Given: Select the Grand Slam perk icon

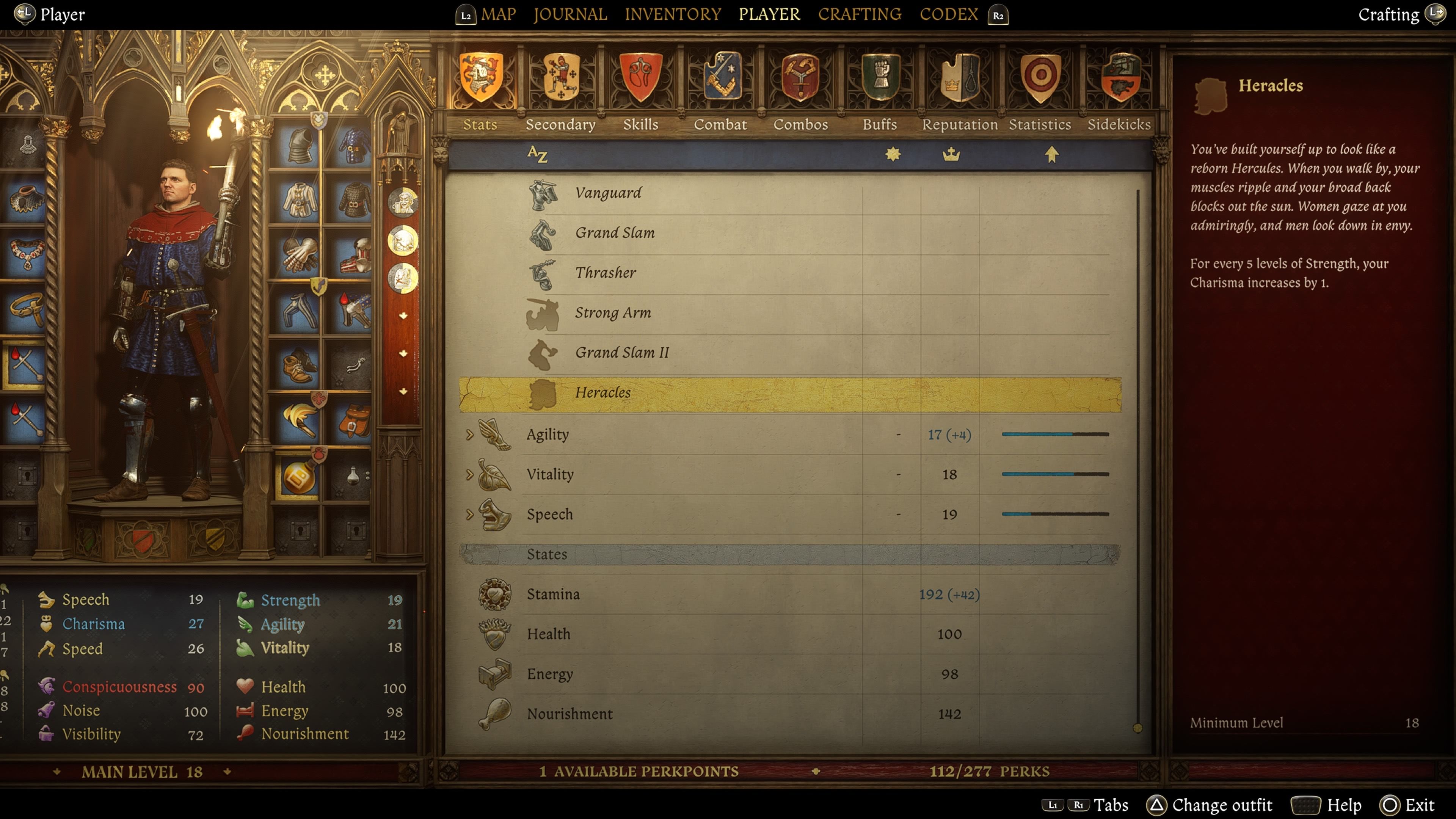Looking at the screenshot, I should [x=545, y=232].
